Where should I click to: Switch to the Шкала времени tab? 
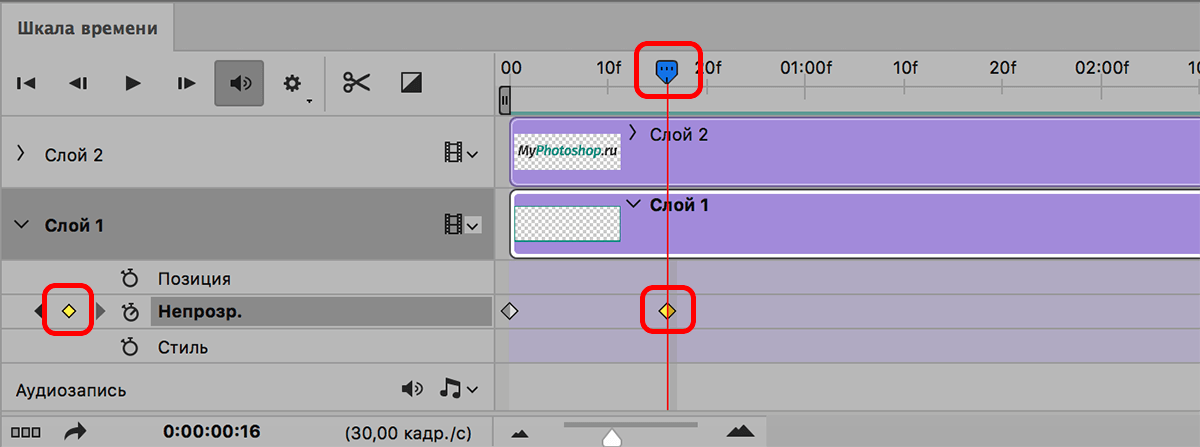(87, 28)
